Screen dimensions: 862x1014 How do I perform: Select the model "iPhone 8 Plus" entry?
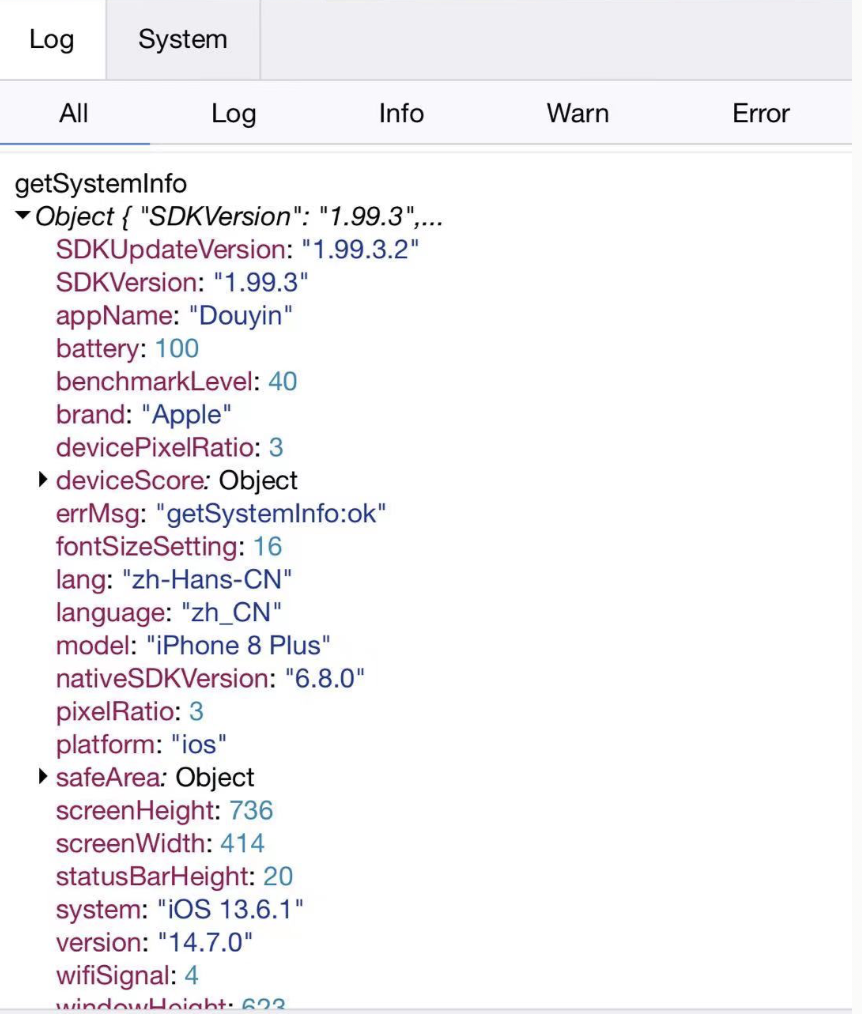193,645
